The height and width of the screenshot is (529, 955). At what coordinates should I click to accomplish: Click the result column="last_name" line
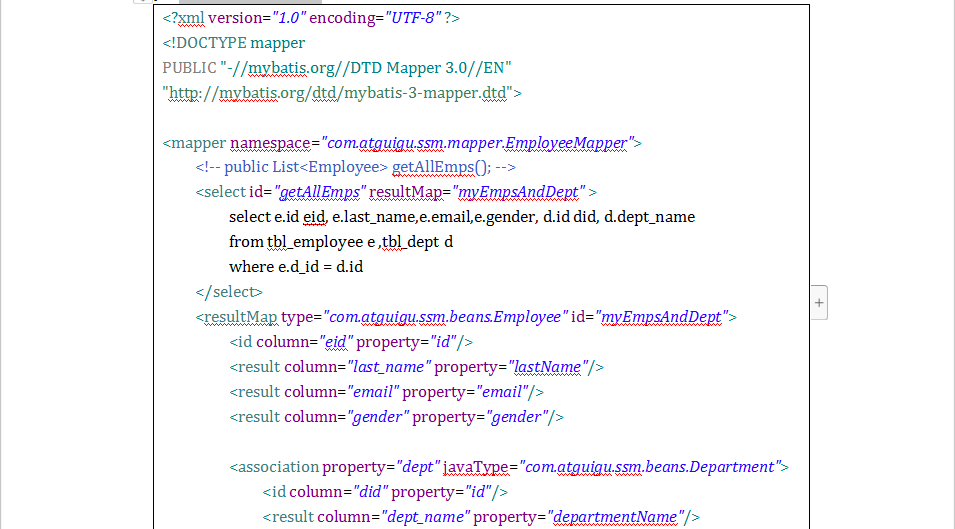(417, 367)
